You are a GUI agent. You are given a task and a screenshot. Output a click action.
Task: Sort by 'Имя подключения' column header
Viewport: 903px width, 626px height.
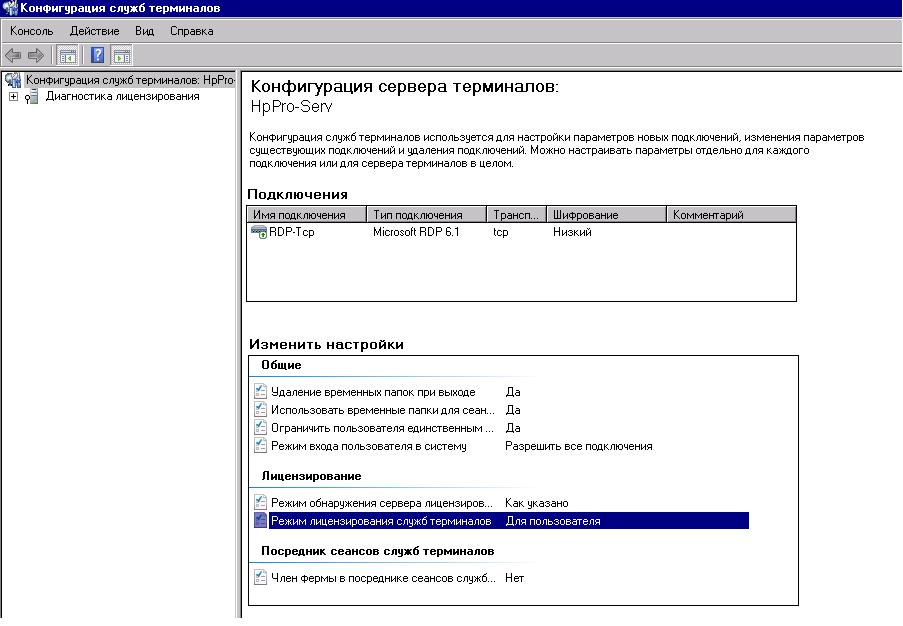point(306,215)
